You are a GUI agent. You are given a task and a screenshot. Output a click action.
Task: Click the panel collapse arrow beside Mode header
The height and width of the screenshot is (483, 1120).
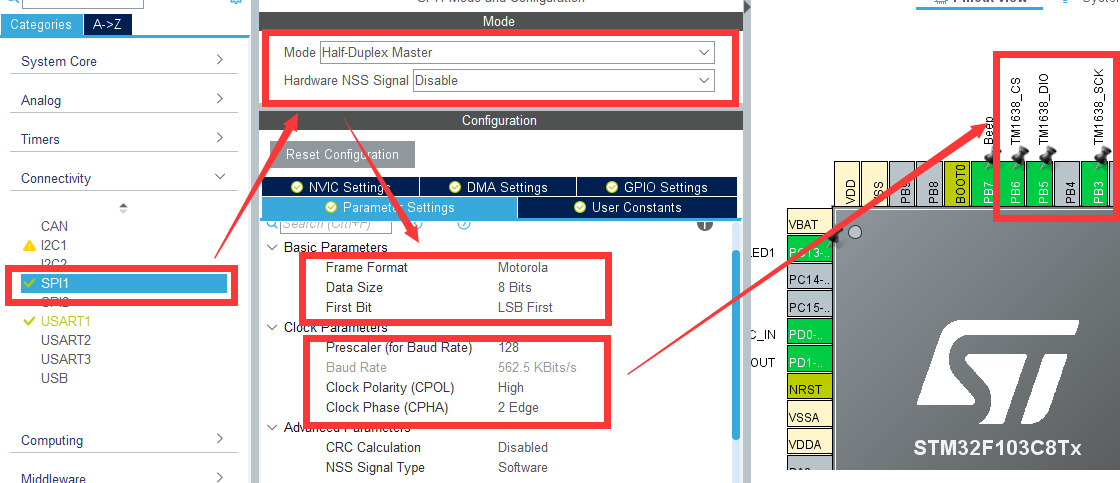click(x=747, y=7)
